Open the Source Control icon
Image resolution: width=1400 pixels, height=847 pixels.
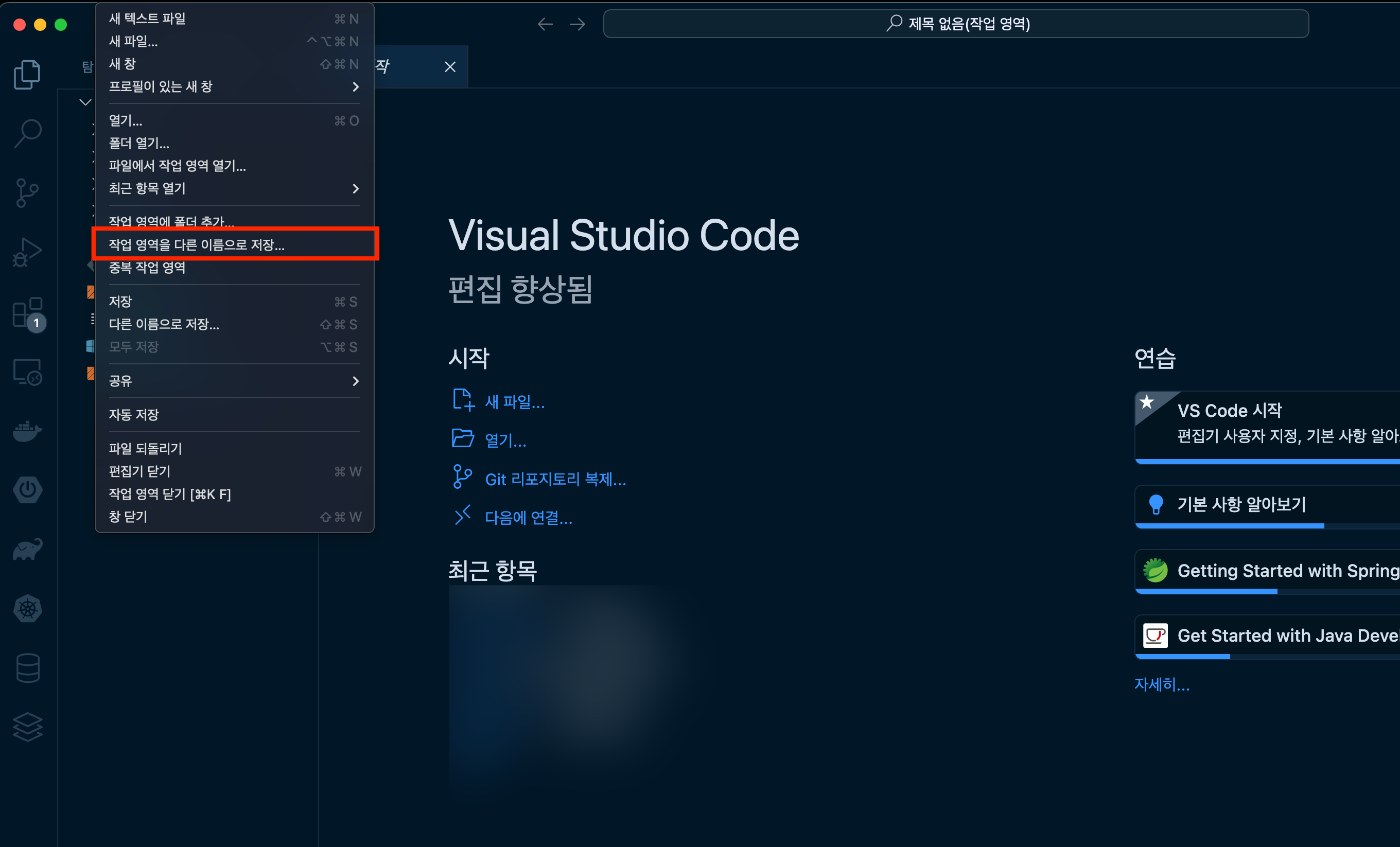(x=27, y=193)
